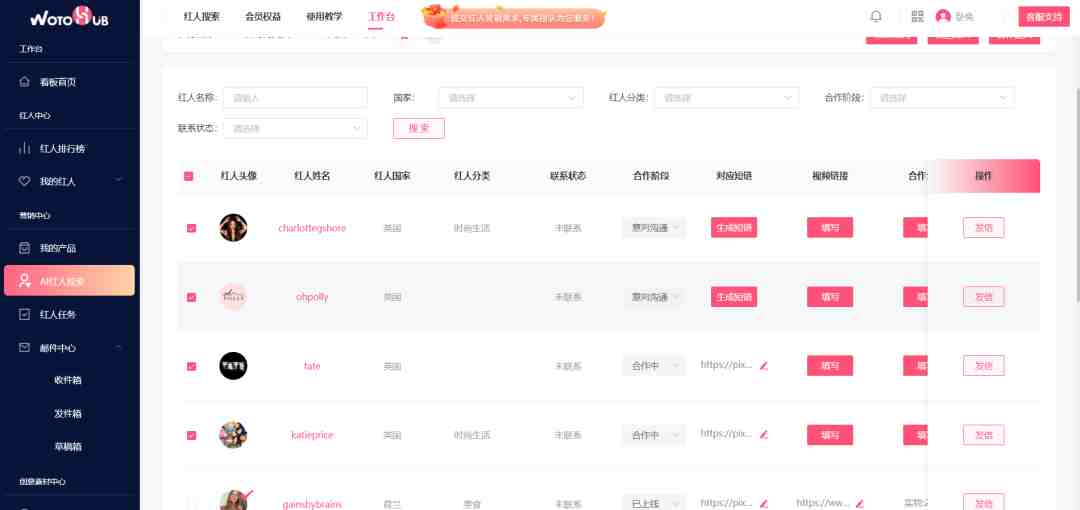Click charlottegshore avatar image

click(x=233, y=227)
